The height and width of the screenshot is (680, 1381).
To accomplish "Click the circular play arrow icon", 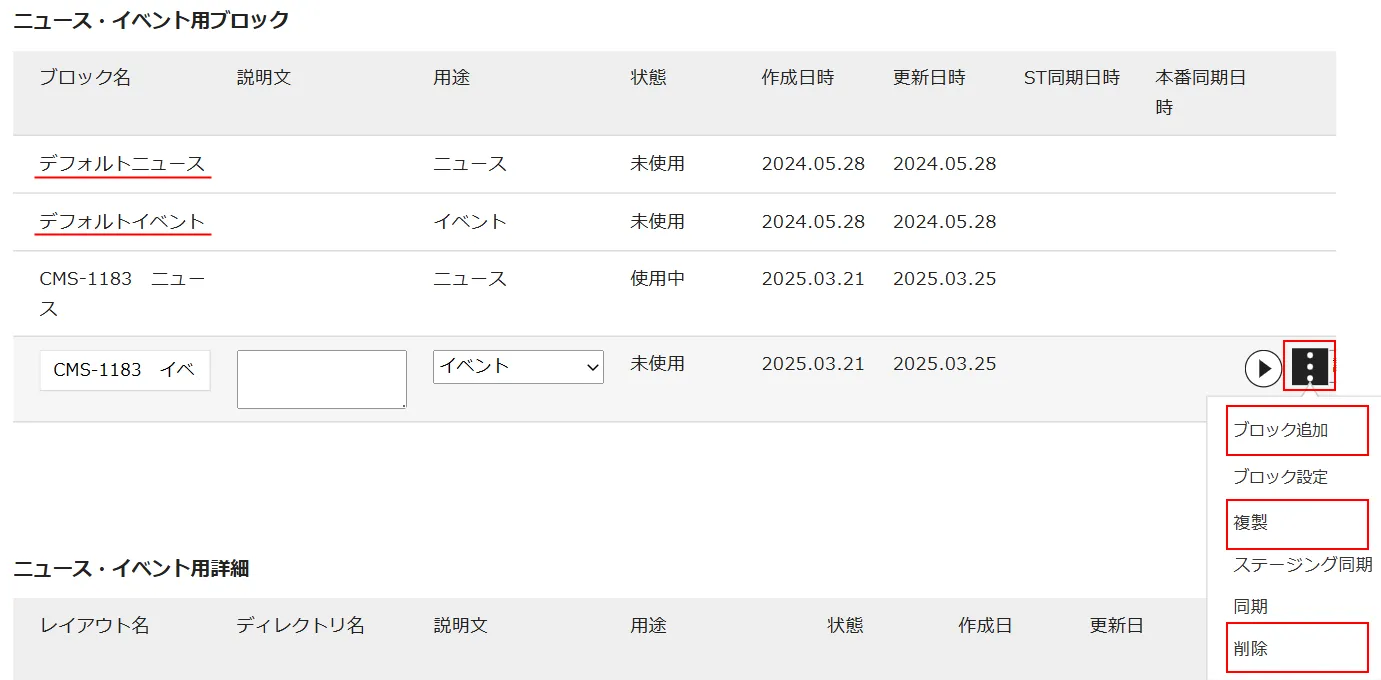I will (x=1263, y=368).
